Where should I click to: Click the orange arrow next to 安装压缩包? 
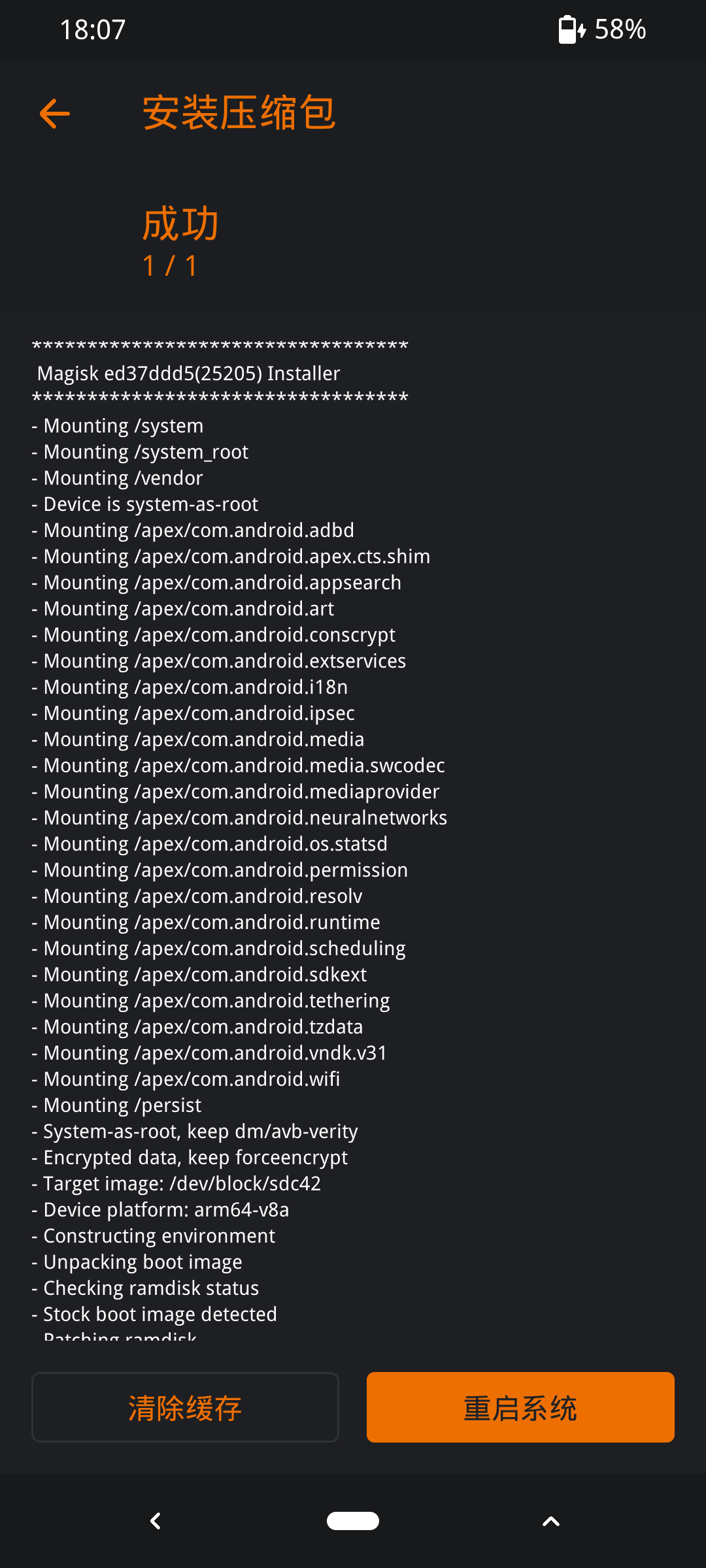pos(55,113)
